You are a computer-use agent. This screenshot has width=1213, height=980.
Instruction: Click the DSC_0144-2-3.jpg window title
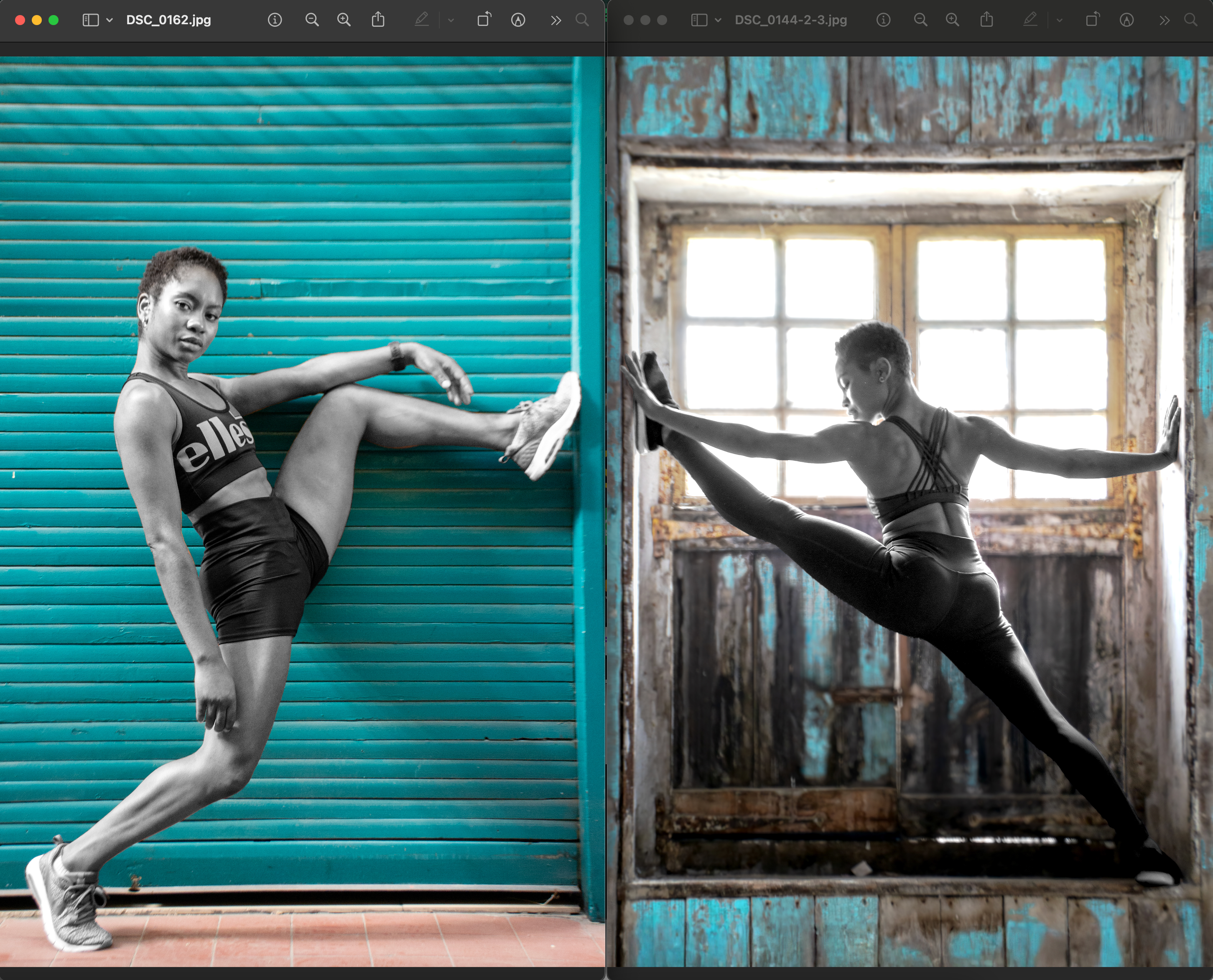(790, 20)
